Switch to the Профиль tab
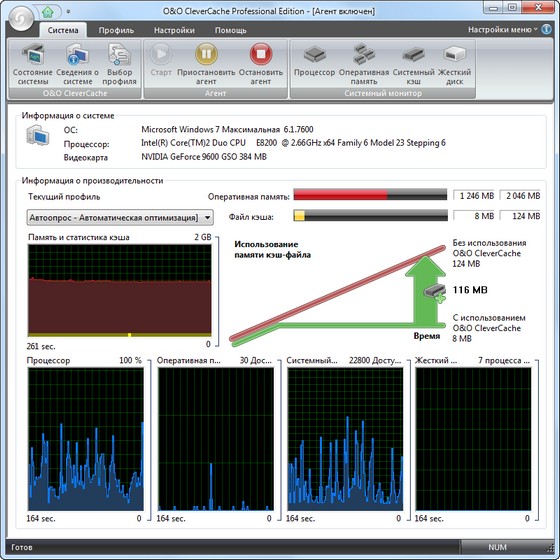This screenshot has height=560, width=560. (116, 30)
